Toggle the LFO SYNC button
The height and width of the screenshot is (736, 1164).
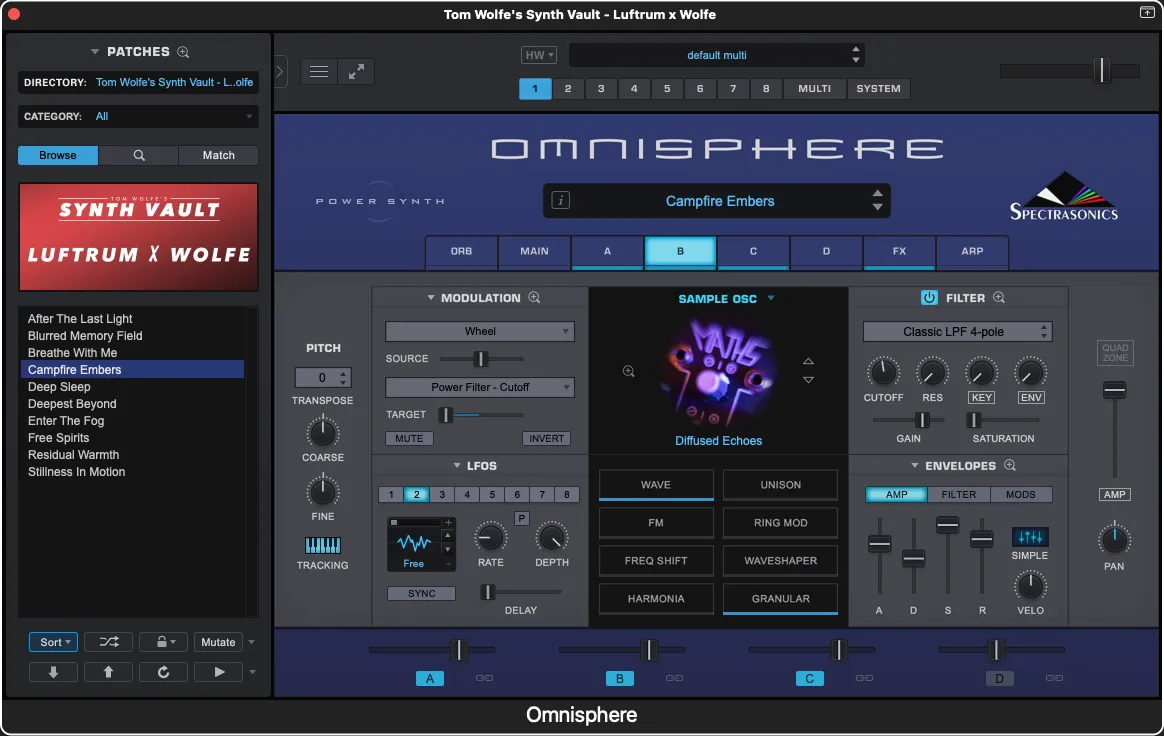pos(422,593)
